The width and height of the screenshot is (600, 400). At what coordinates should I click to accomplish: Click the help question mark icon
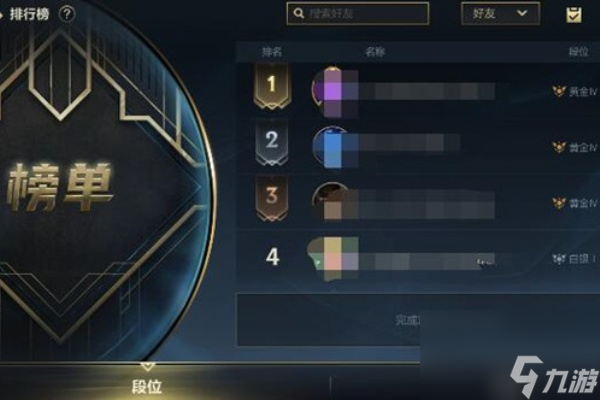pos(67,14)
